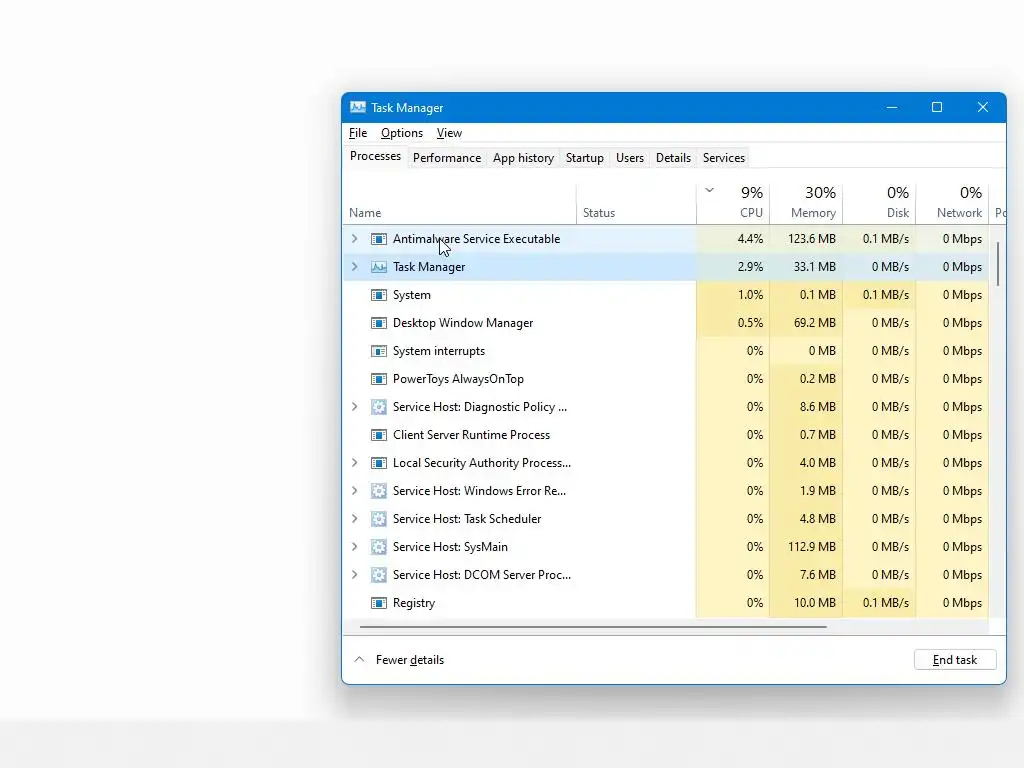This screenshot has width=1024, height=768.
Task: Click the Diagnostic Policy service gear icon
Action: coord(379,408)
